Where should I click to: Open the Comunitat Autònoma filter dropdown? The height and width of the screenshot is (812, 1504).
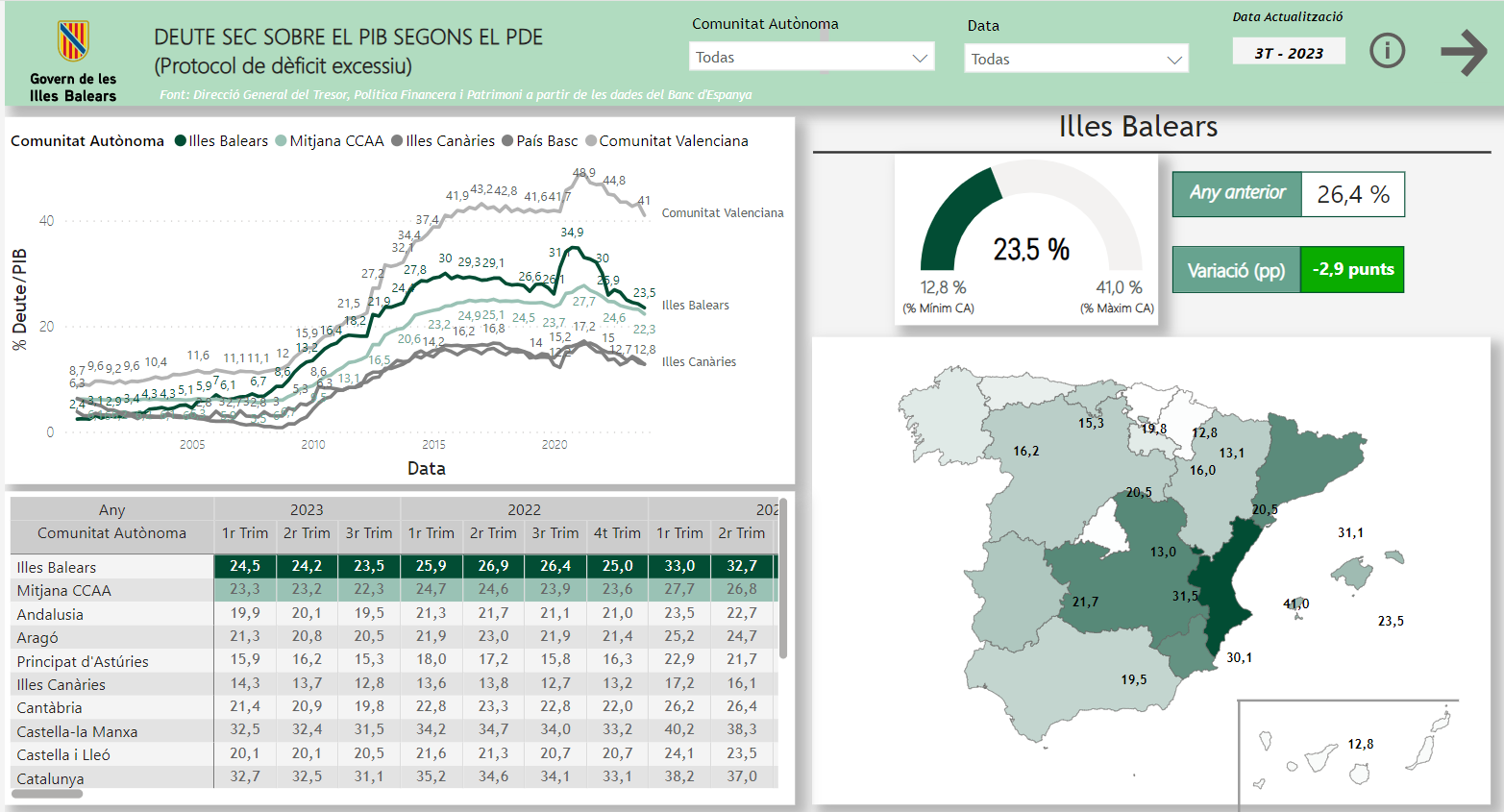810,57
